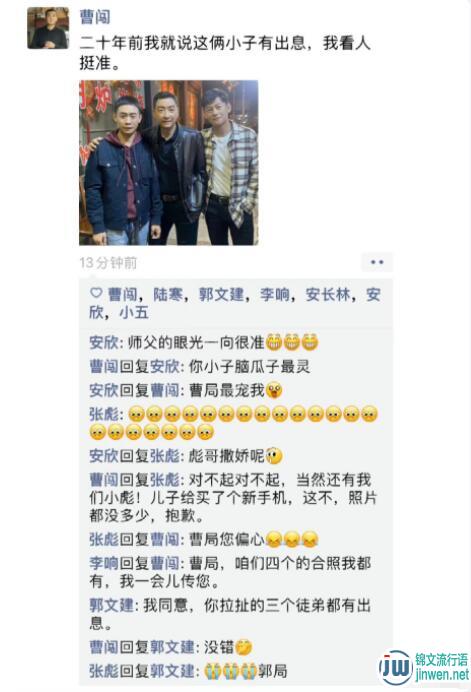The image size is (471, 692).
Task: Tap 李响's comment about 四个的合照
Action: point(230,572)
